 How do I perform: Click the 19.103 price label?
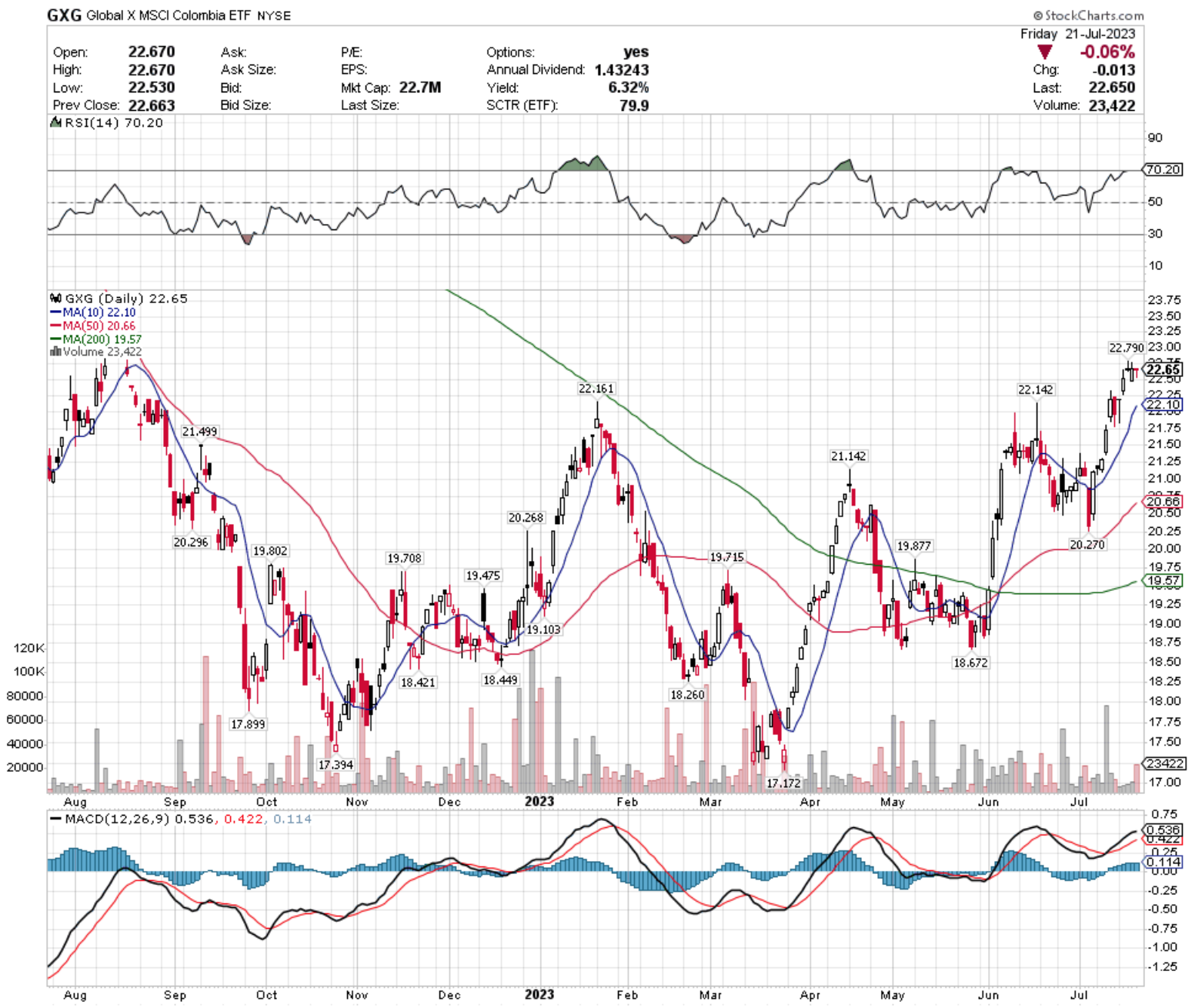(x=543, y=629)
